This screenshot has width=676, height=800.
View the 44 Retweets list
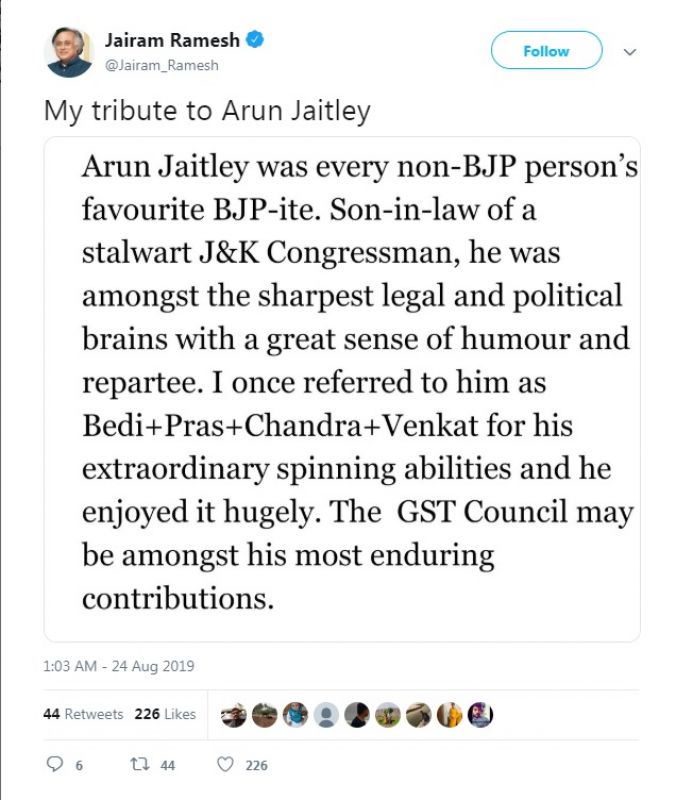[84, 714]
